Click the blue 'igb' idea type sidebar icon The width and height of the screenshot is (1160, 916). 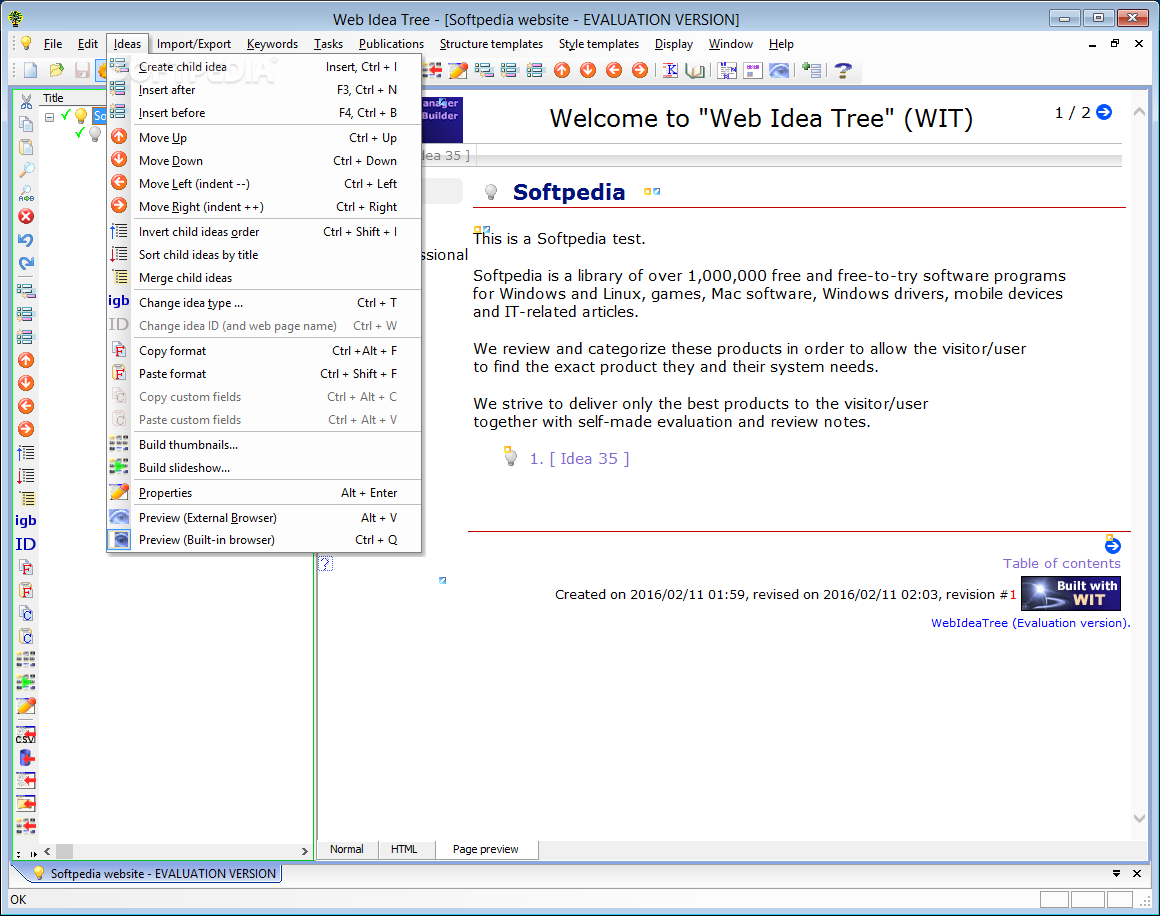(26, 520)
